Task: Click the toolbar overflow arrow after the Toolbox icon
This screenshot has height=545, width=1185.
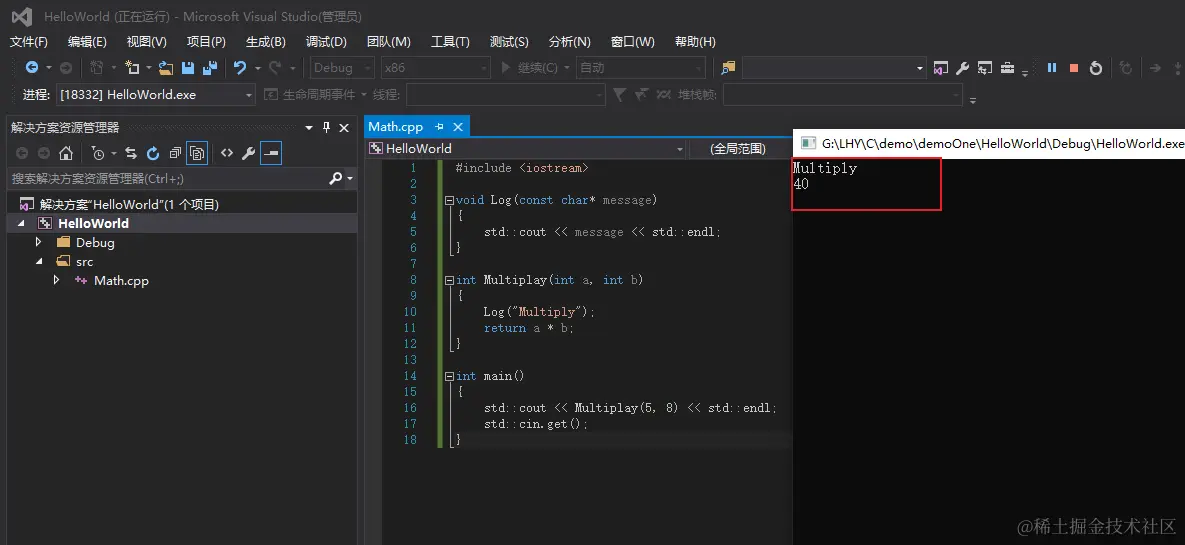Action: tap(1026, 71)
